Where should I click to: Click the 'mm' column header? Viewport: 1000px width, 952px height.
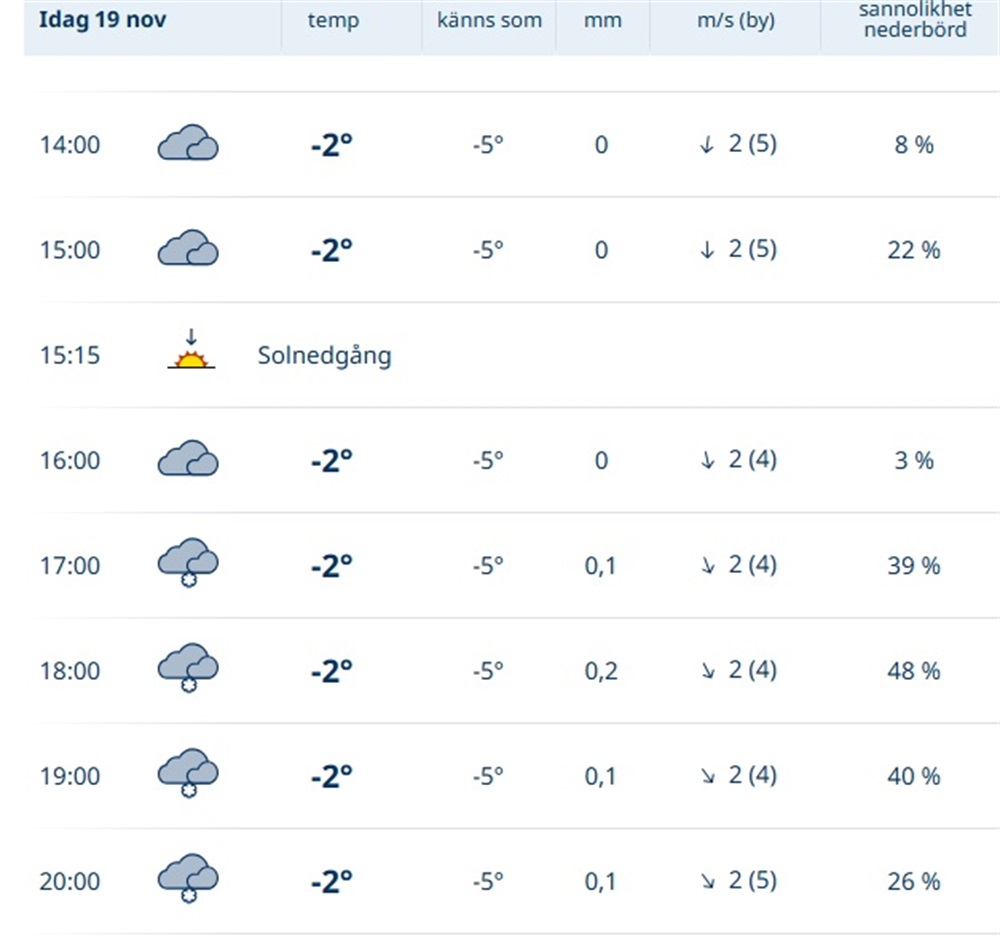pyautogui.click(x=603, y=21)
